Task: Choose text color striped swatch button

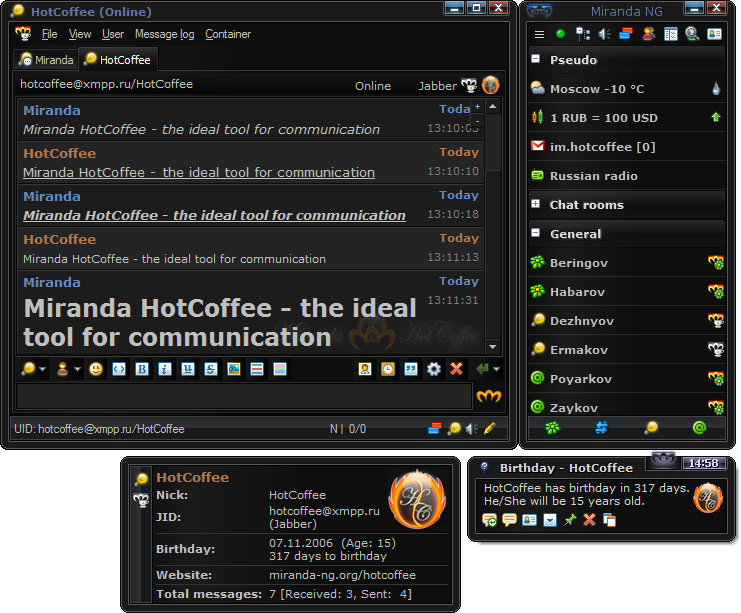Action: point(257,369)
